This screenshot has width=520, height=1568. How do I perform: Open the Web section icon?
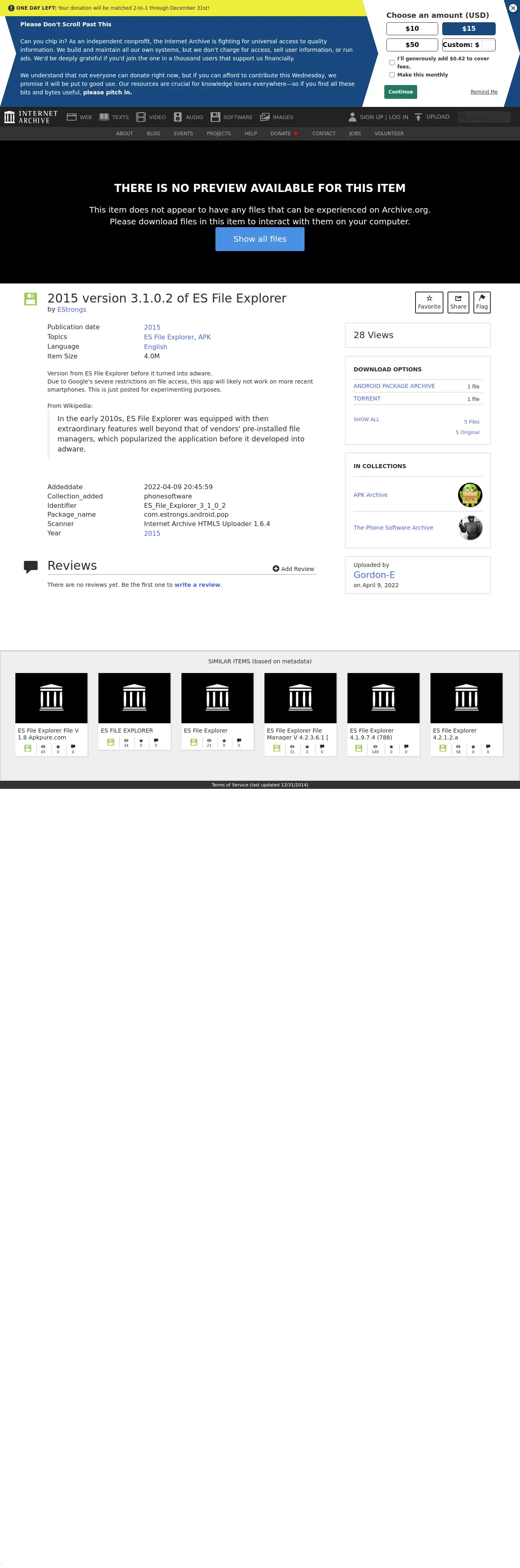click(x=71, y=117)
